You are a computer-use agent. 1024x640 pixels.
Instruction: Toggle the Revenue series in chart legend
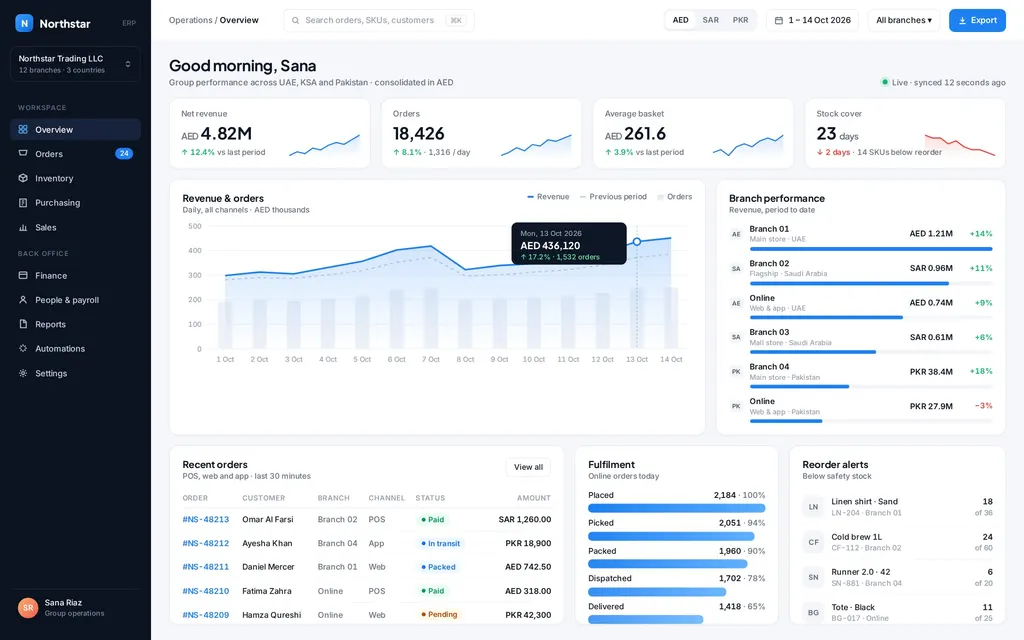(549, 197)
